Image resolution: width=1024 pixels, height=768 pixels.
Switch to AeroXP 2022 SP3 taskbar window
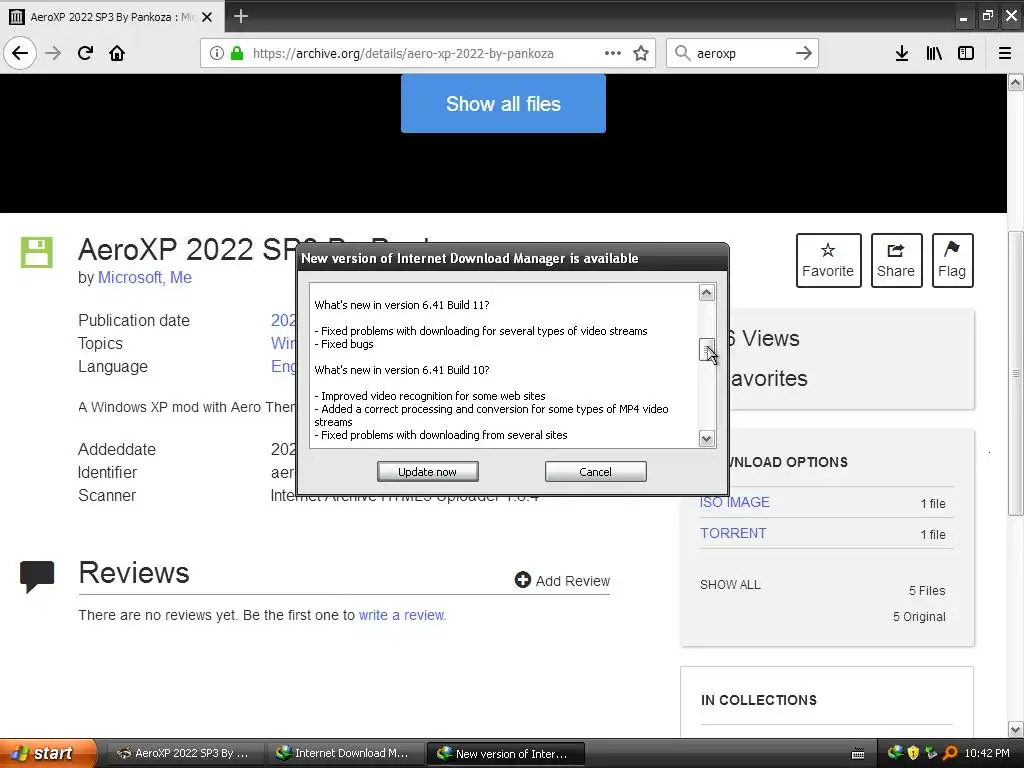click(185, 753)
